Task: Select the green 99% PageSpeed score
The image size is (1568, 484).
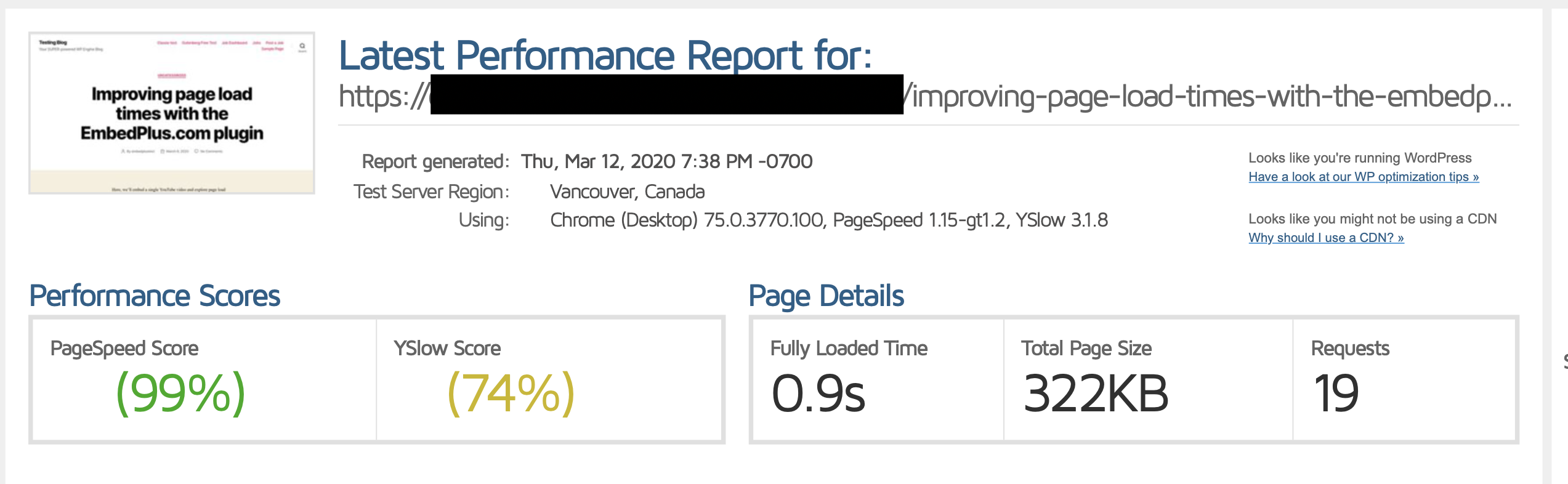Action: coord(180,393)
